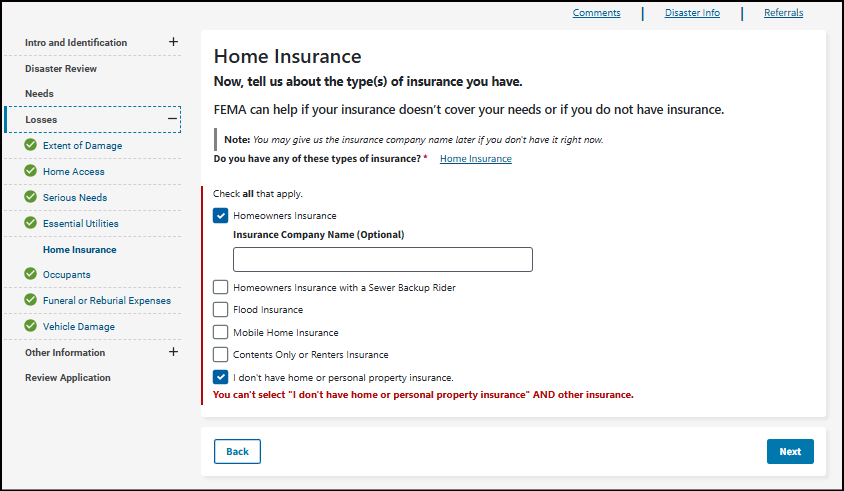Click green checkmark beside Funeral or Reburial Expenses
Viewport: 844px width, 491px height.
(x=31, y=301)
